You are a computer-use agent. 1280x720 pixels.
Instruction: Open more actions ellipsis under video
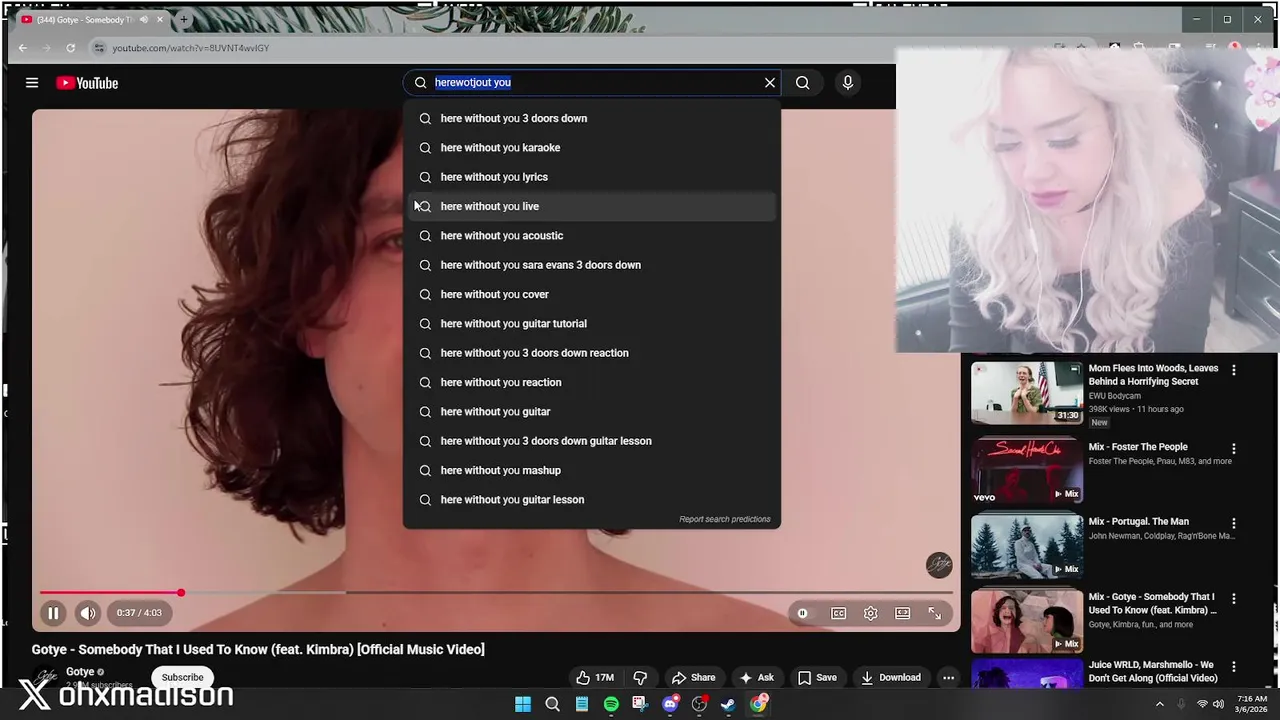(948, 677)
